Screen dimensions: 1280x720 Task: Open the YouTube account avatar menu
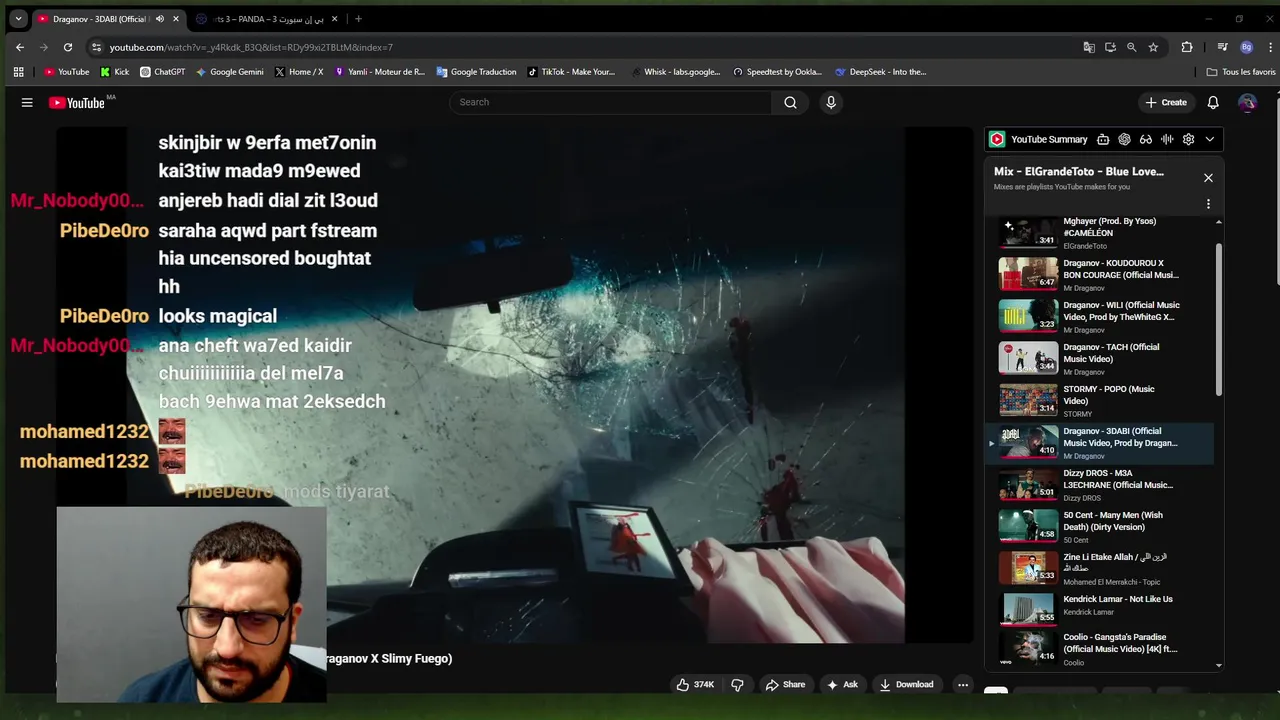[1247, 102]
